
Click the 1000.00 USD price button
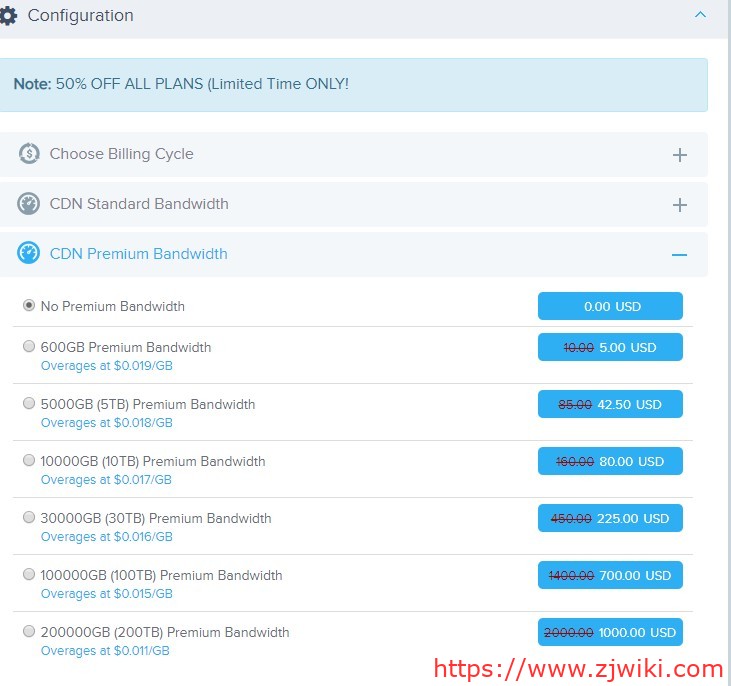click(x=610, y=632)
